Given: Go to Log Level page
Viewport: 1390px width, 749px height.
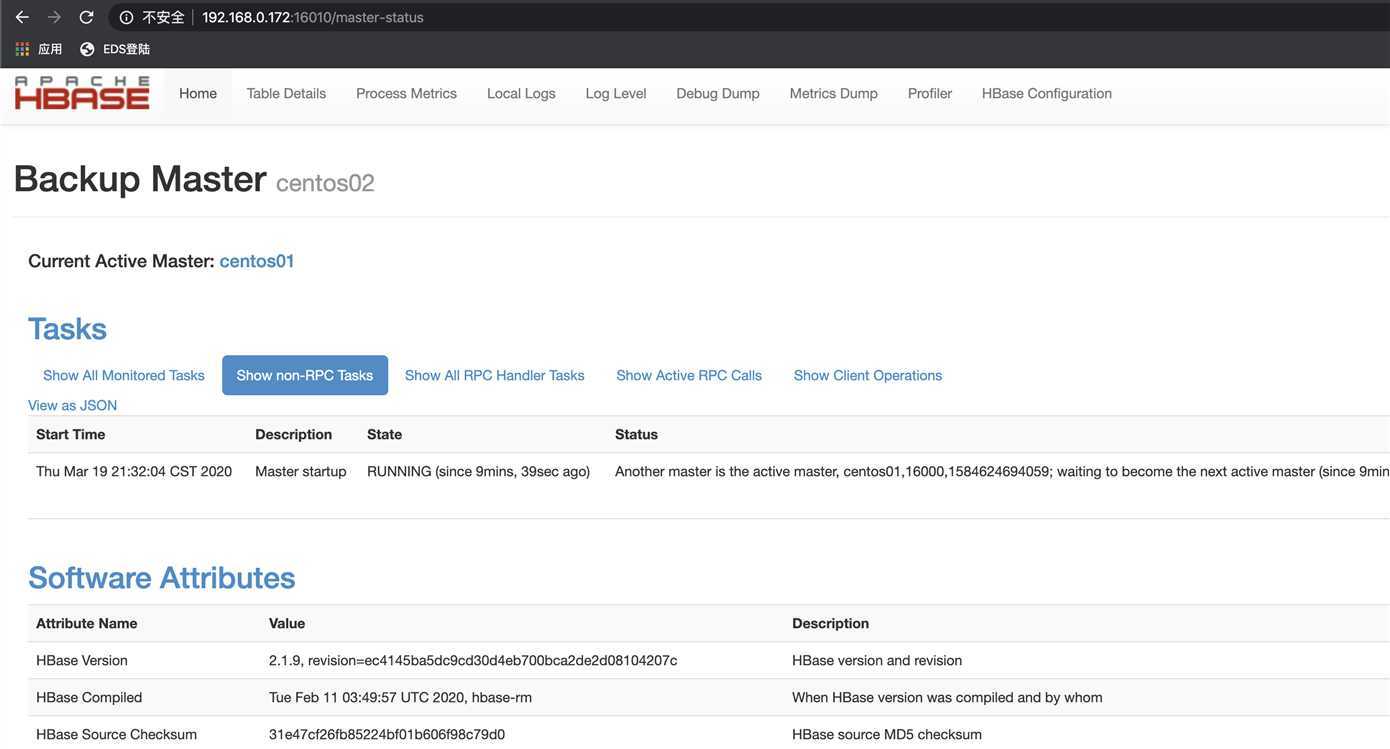Looking at the screenshot, I should coord(616,93).
